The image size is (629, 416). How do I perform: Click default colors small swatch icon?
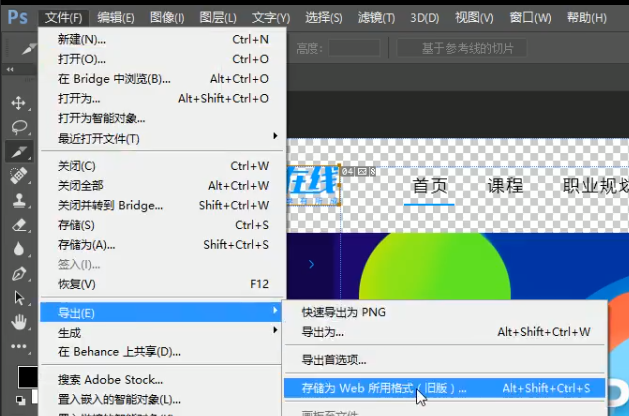(x=20, y=400)
